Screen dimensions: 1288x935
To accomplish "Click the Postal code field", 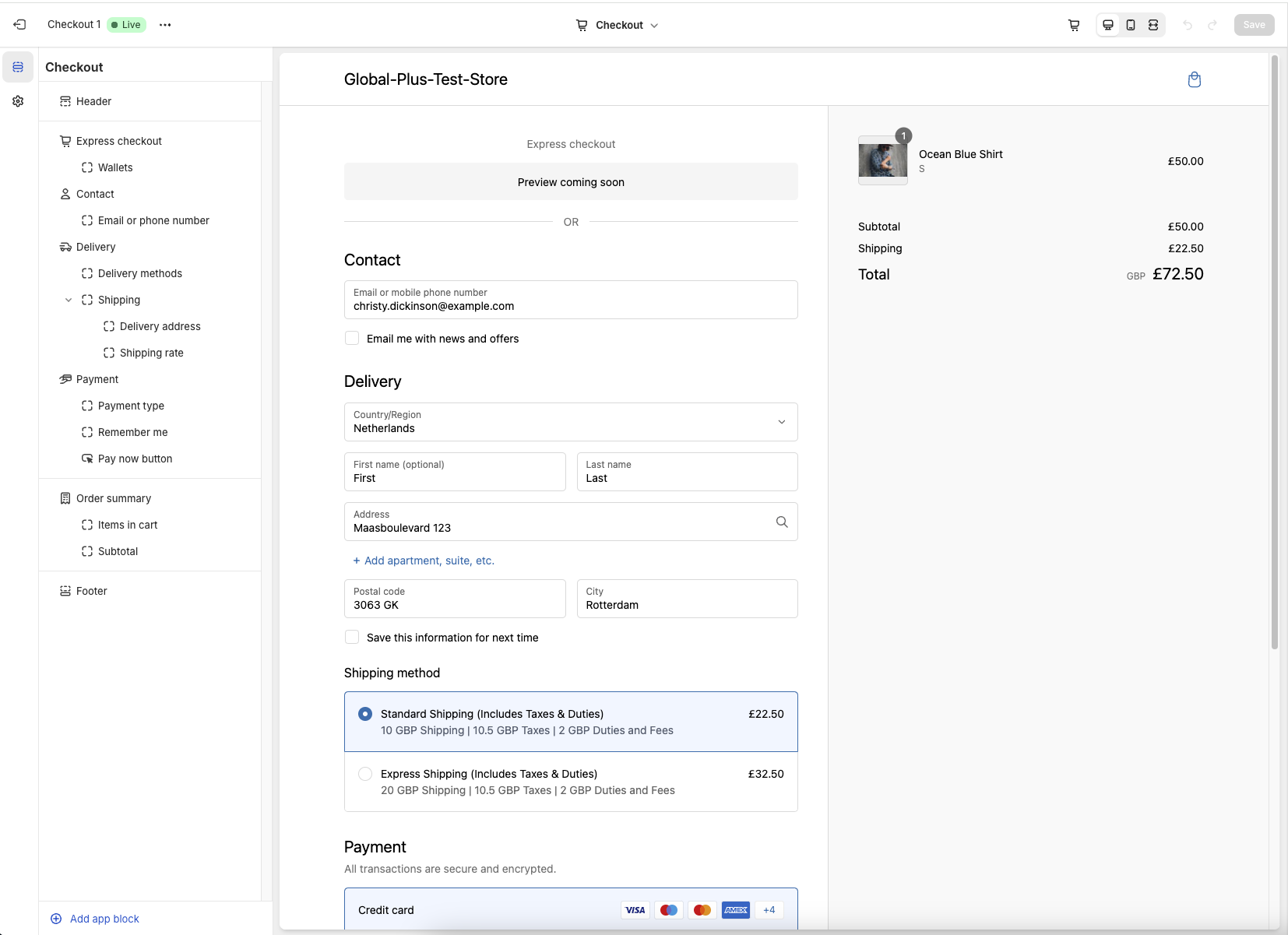I will tap(455, 599).
